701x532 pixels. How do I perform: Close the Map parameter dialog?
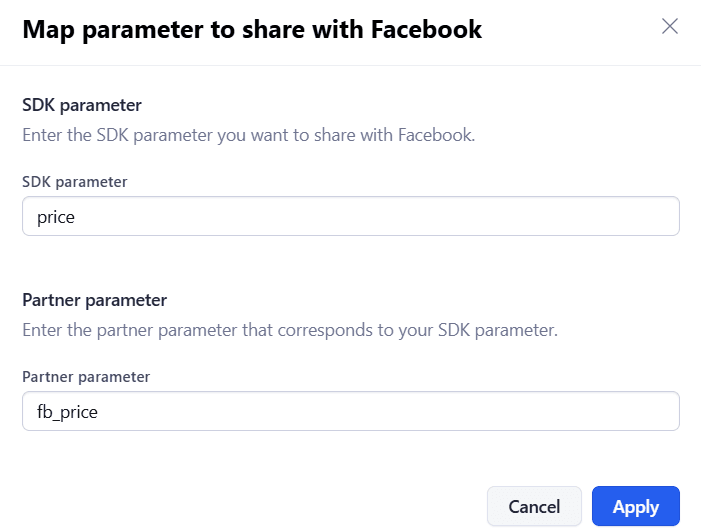(x=670, y=27)
